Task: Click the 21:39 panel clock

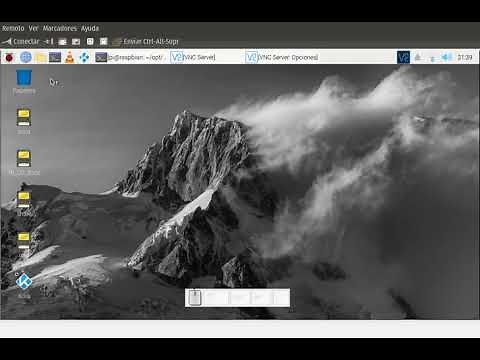Action: point(465,57)
